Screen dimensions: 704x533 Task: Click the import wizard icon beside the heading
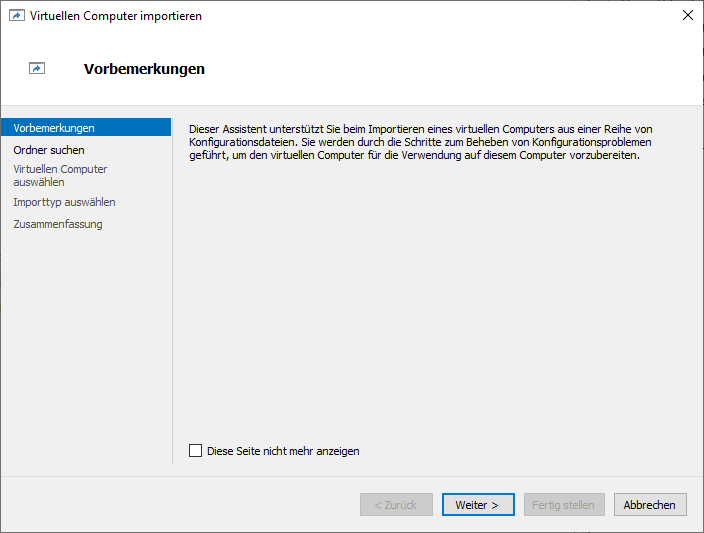pos(37,69)
